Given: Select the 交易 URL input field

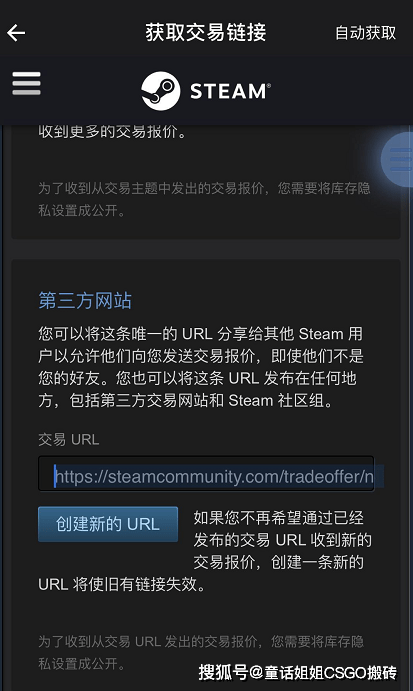Looking at the screenshot, I should (x=206, y=474).
